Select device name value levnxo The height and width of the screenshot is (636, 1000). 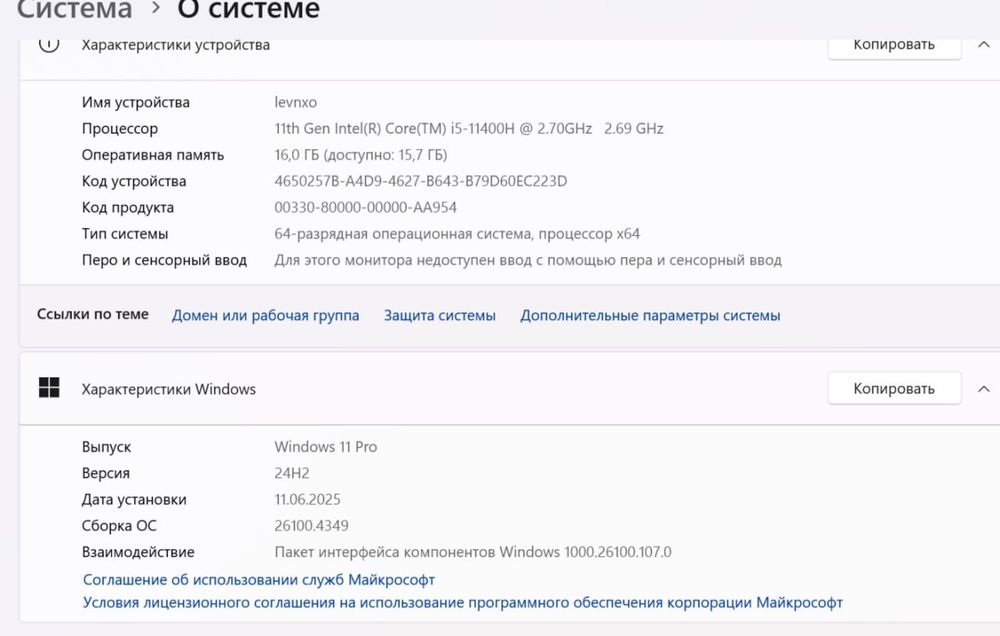tap(295, 102)
